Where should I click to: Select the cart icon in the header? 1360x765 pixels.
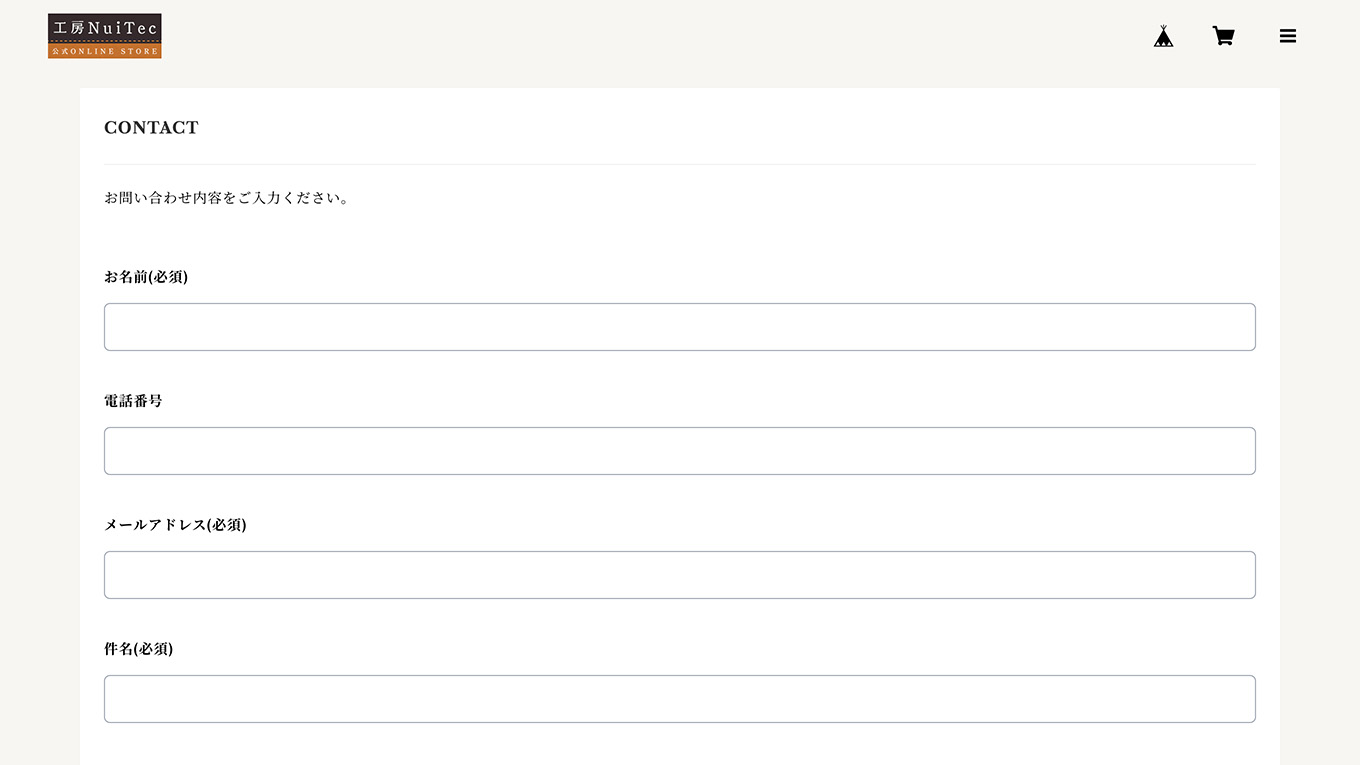[x=1223, y=35]
